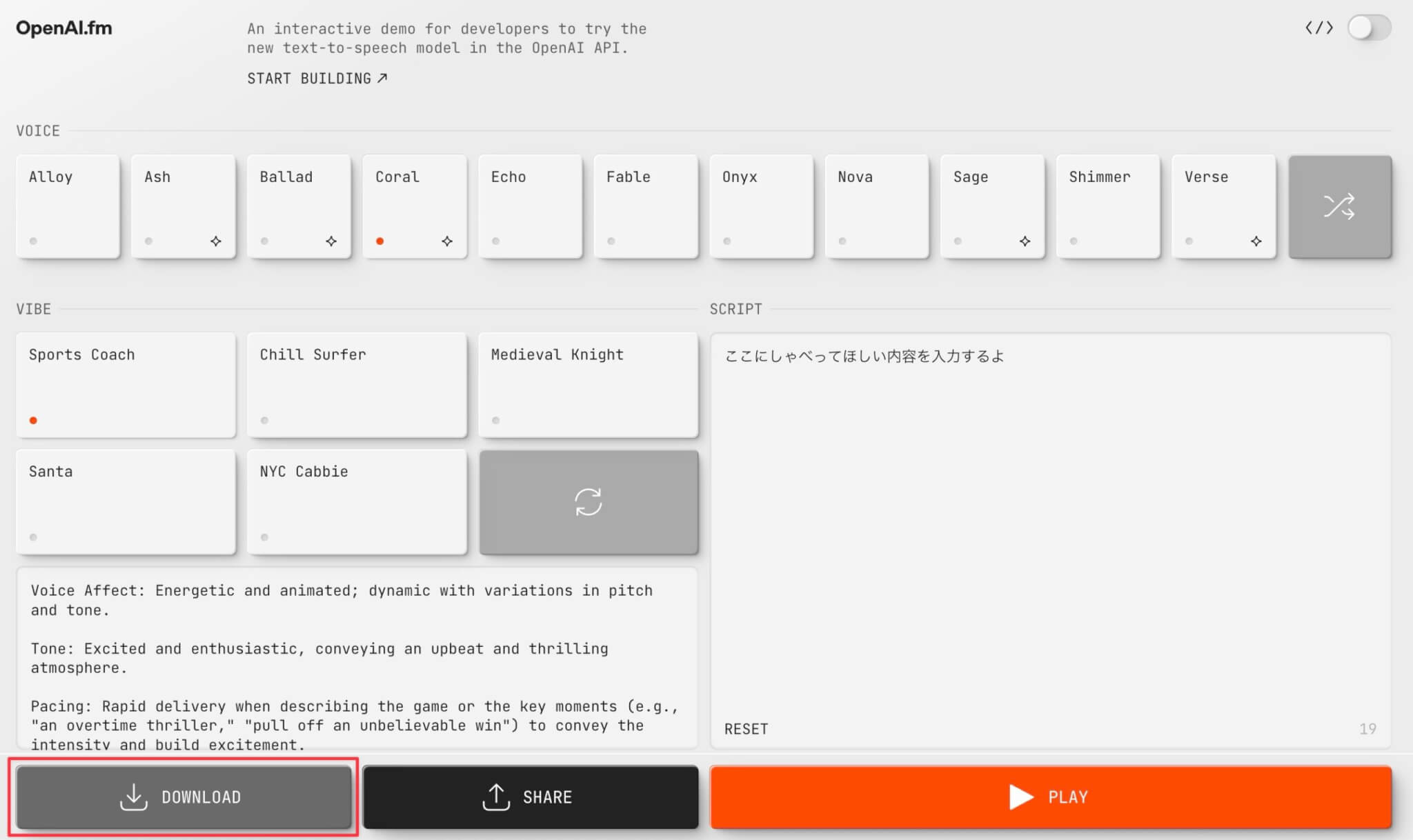Viewport: 1413px width, 840px height.
Task: Click the code brackets icon
Action: coord(1318,28)
